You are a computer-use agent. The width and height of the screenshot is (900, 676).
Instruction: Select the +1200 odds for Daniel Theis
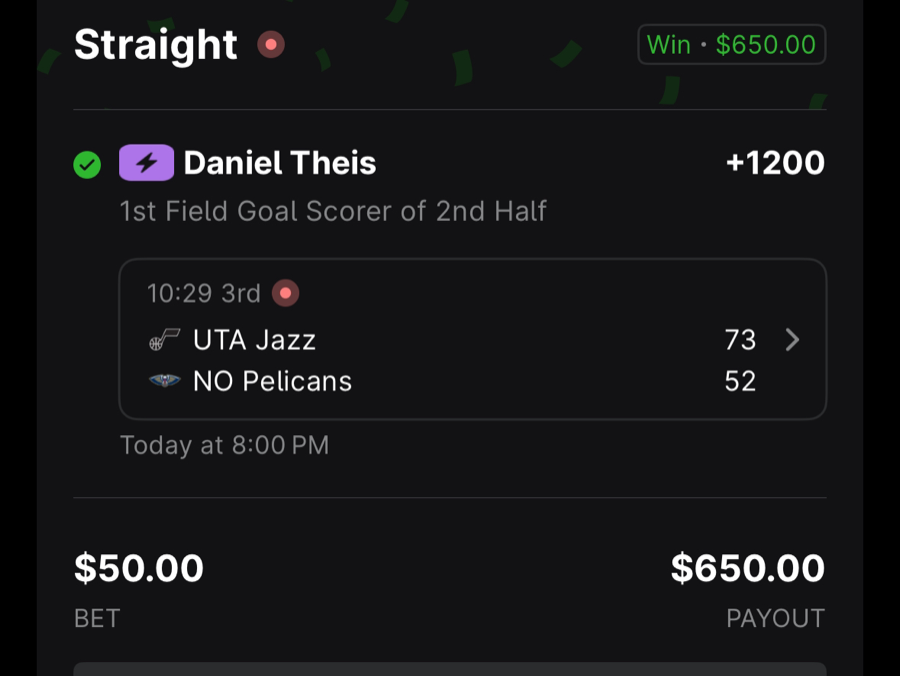pyautogui.click(x=775, y=162)
